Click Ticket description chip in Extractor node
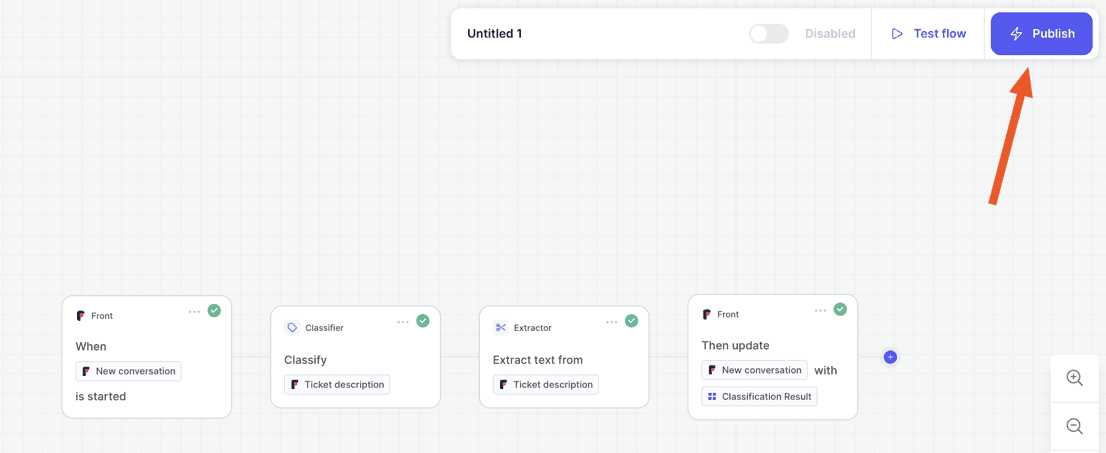The width and height of the screenshot is (1106, 453). click(x=546, y=385)
